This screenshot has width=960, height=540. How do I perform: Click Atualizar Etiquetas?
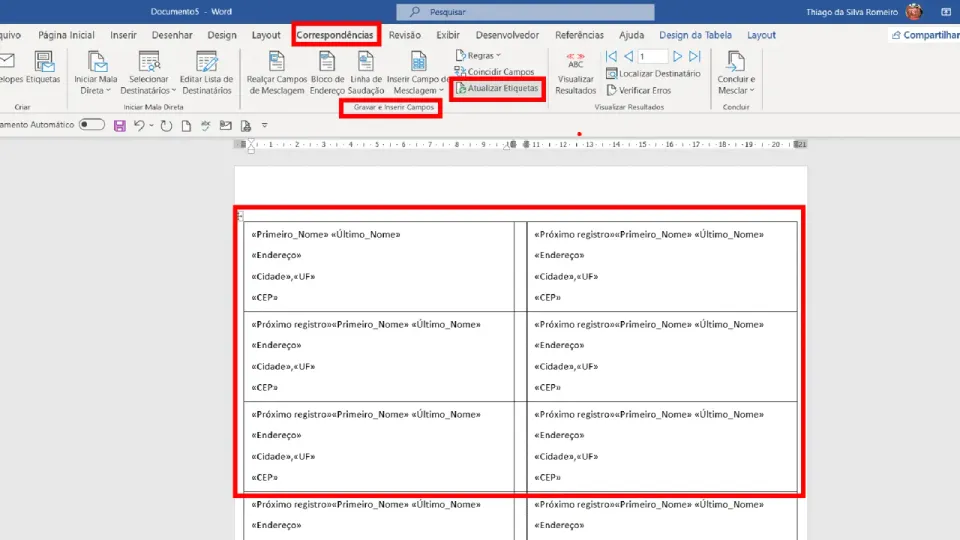click(497, 88)
